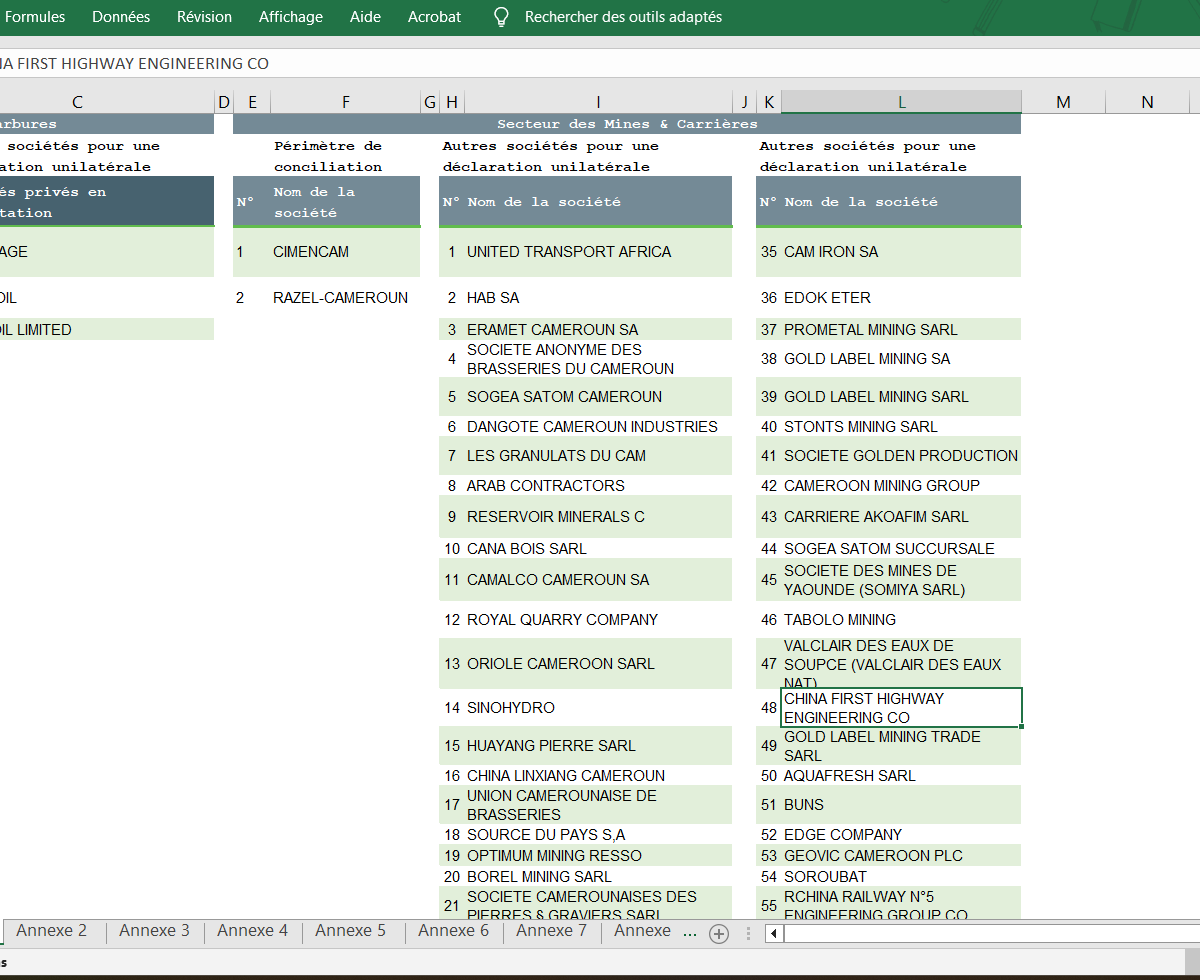Screen dimensions: 1200x980
Task: Select column F header
Action: [346, 102]
